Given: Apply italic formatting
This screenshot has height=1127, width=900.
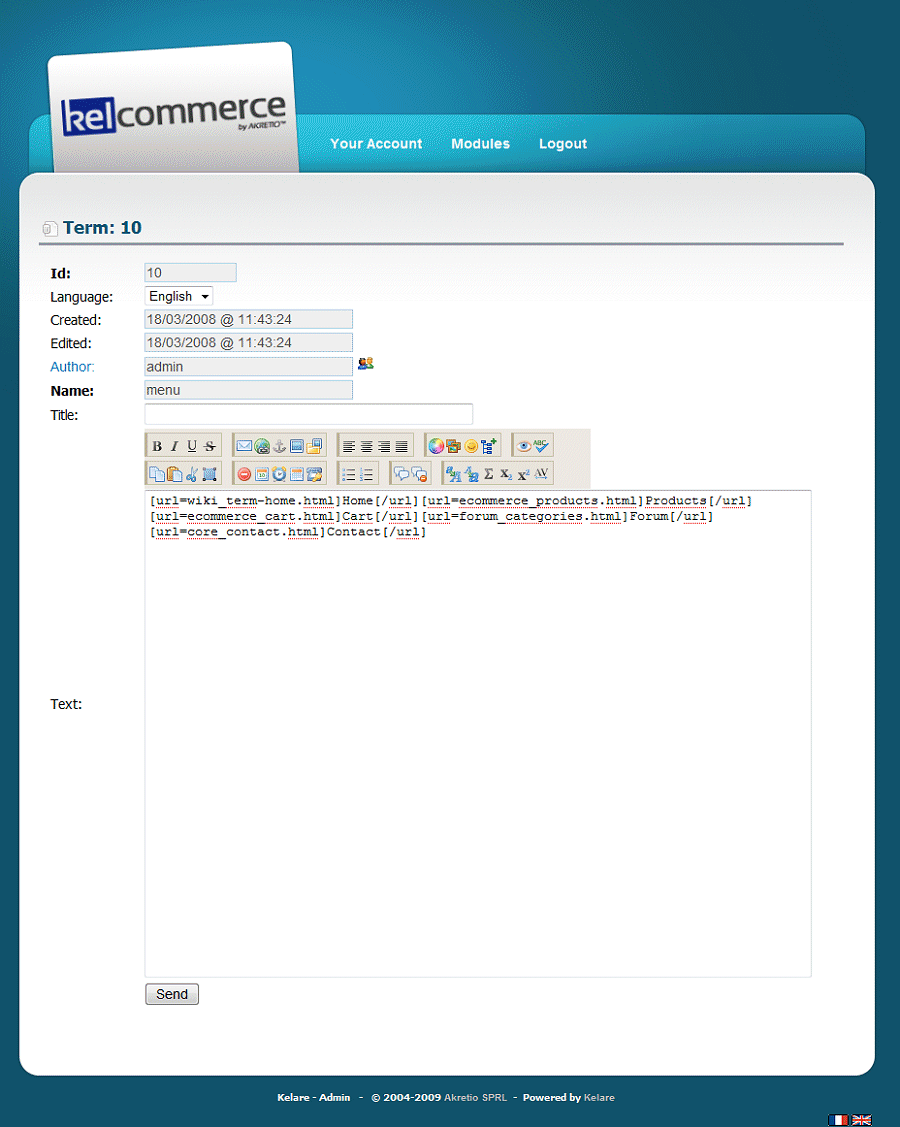Looking at the screenshot, I should click(x=174, y=446).
